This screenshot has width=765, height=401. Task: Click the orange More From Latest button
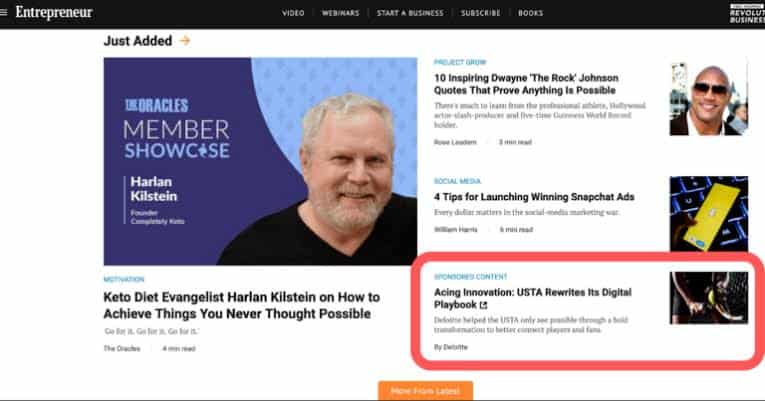[425, 391]
